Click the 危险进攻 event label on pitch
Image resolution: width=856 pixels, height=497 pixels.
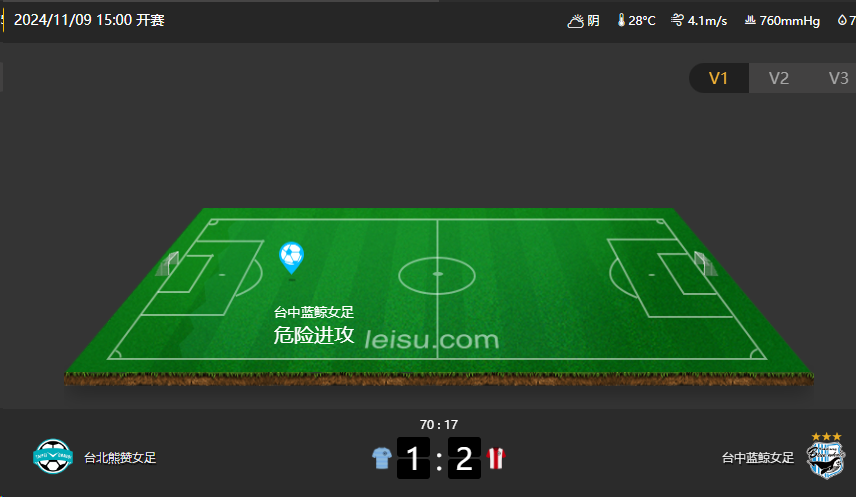(x=314, y=335)
